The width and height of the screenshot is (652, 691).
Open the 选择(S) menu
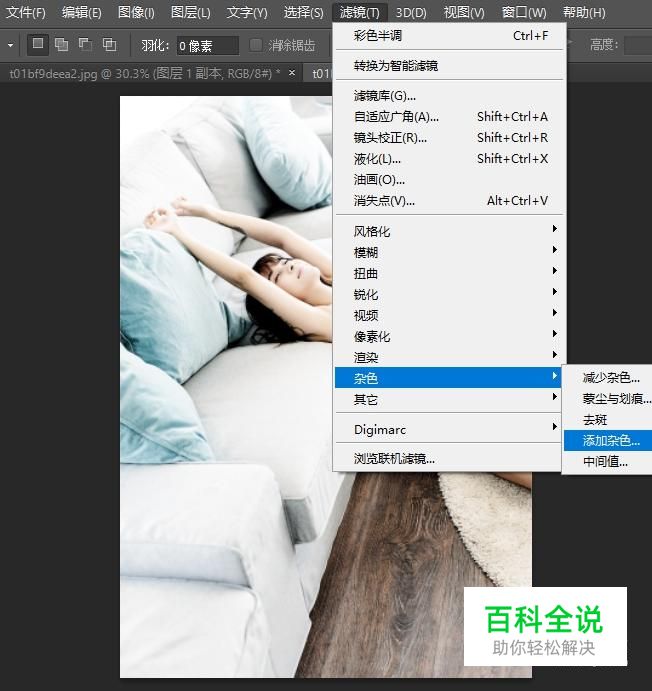tap(303, 12)
